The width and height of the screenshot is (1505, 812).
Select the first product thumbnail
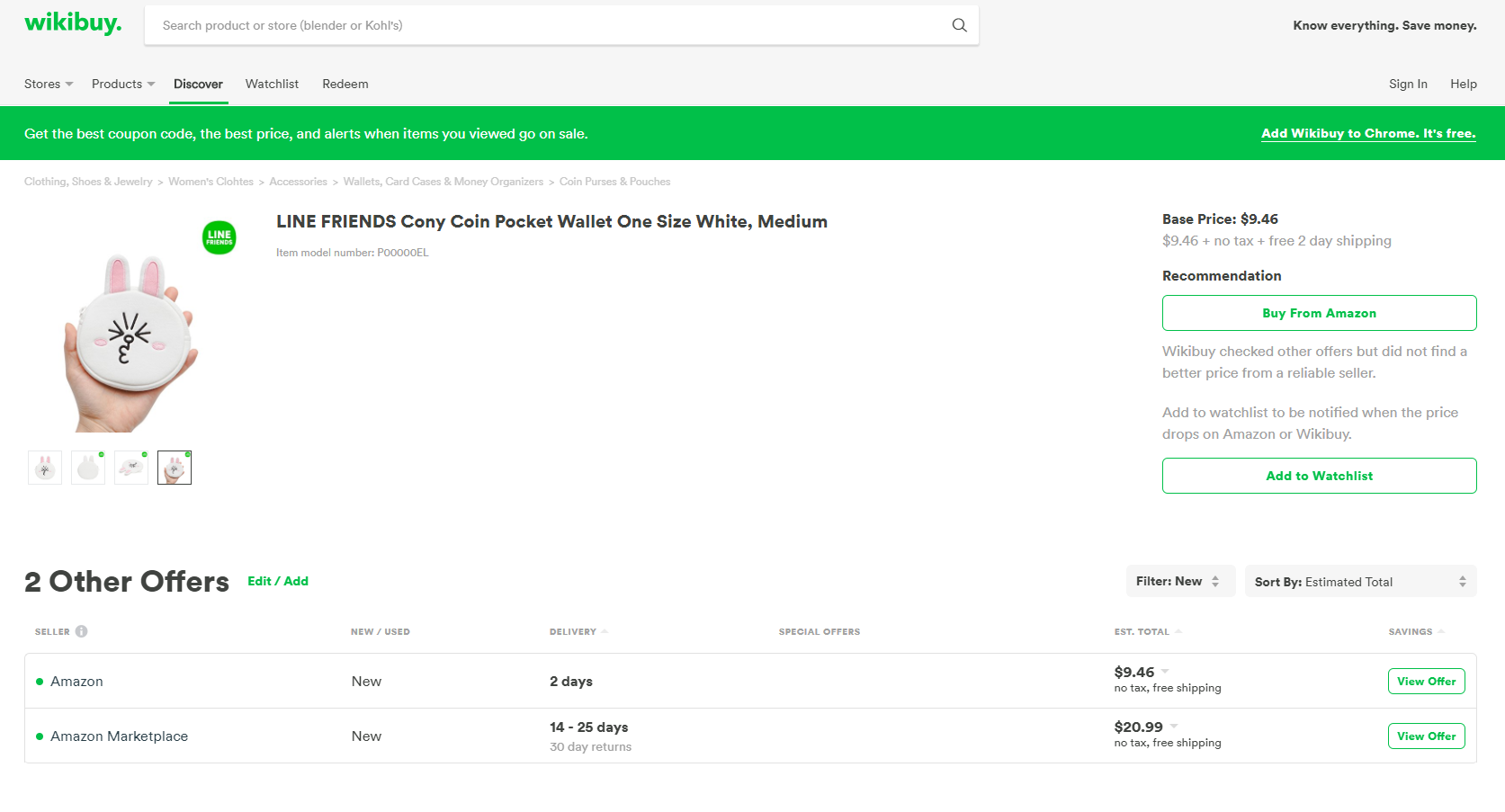click(45, 468)
